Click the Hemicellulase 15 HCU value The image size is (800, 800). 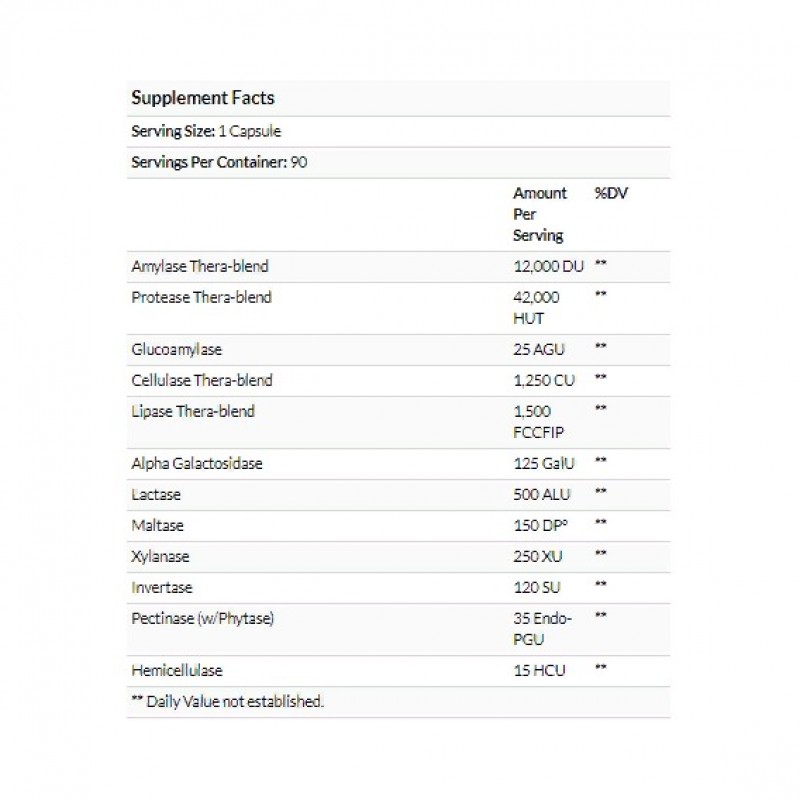click(539, 670)
